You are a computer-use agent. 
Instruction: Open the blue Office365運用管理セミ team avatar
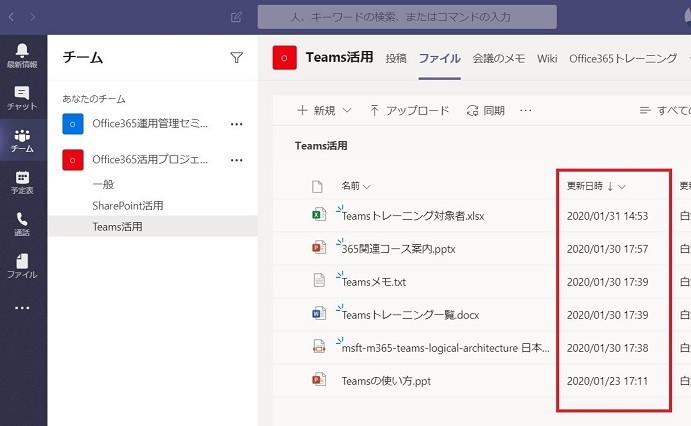click(73, 124)
